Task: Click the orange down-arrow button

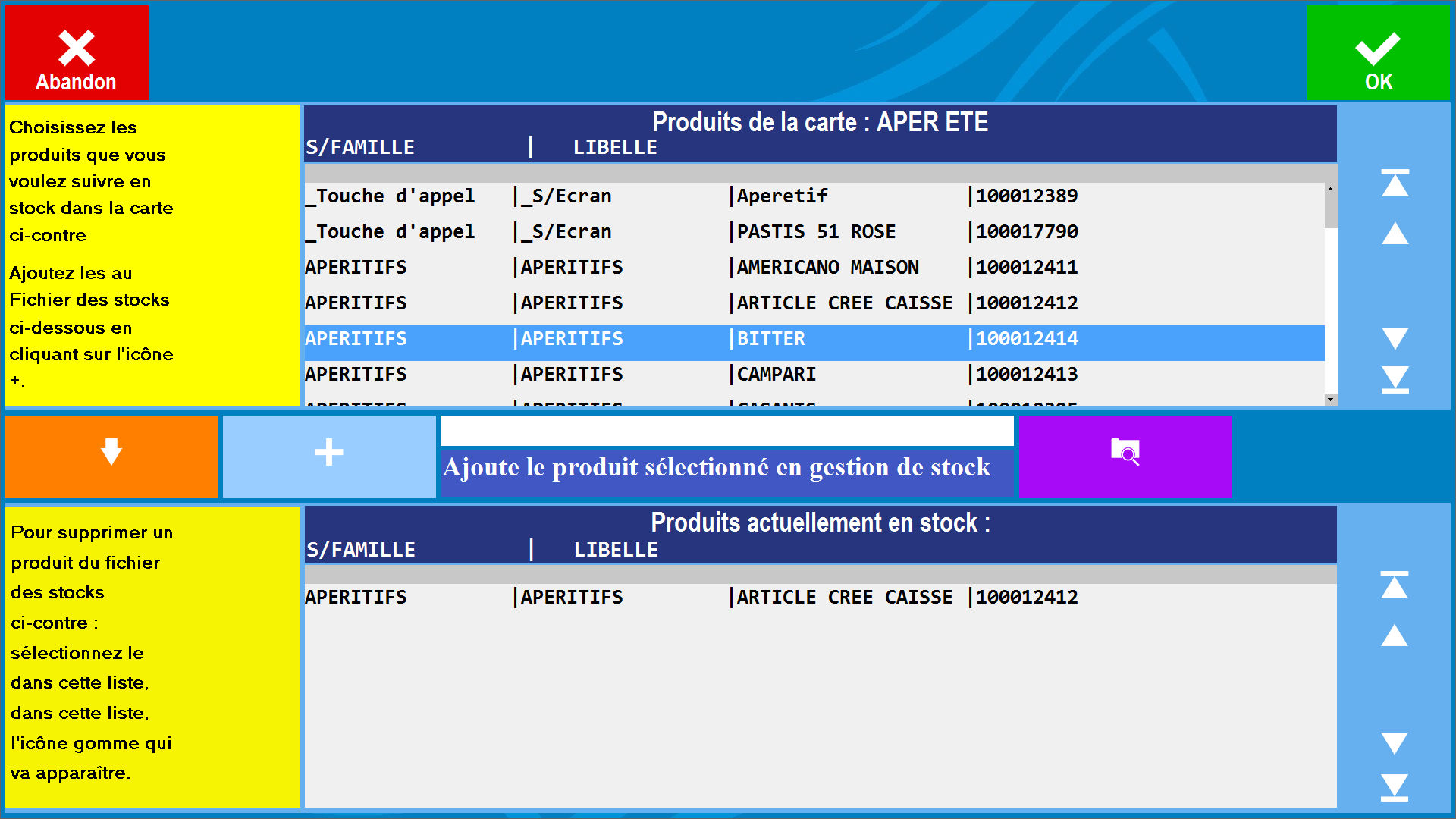Action: [111, 456]
